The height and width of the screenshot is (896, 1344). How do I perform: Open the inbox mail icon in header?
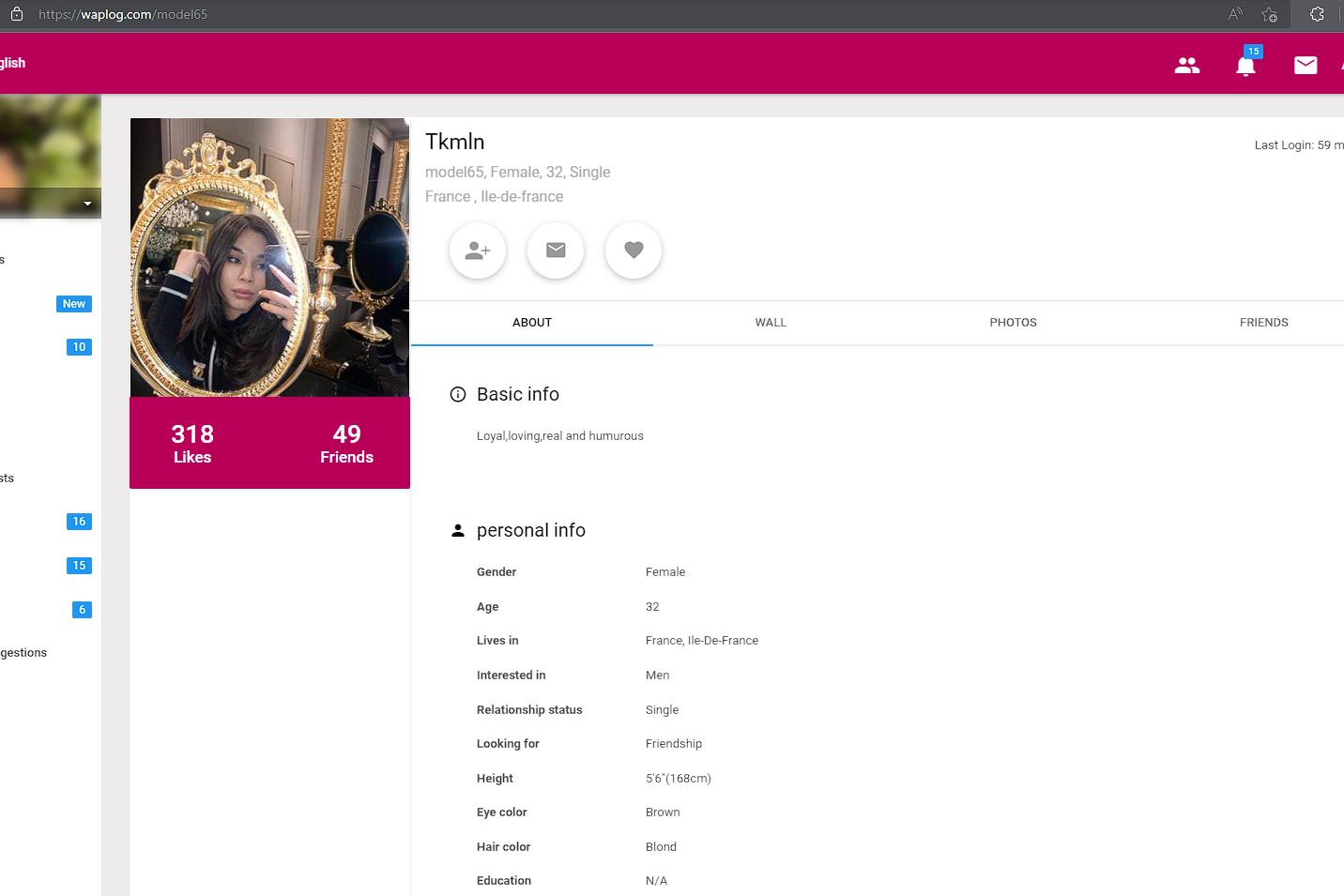(1306, 65)
